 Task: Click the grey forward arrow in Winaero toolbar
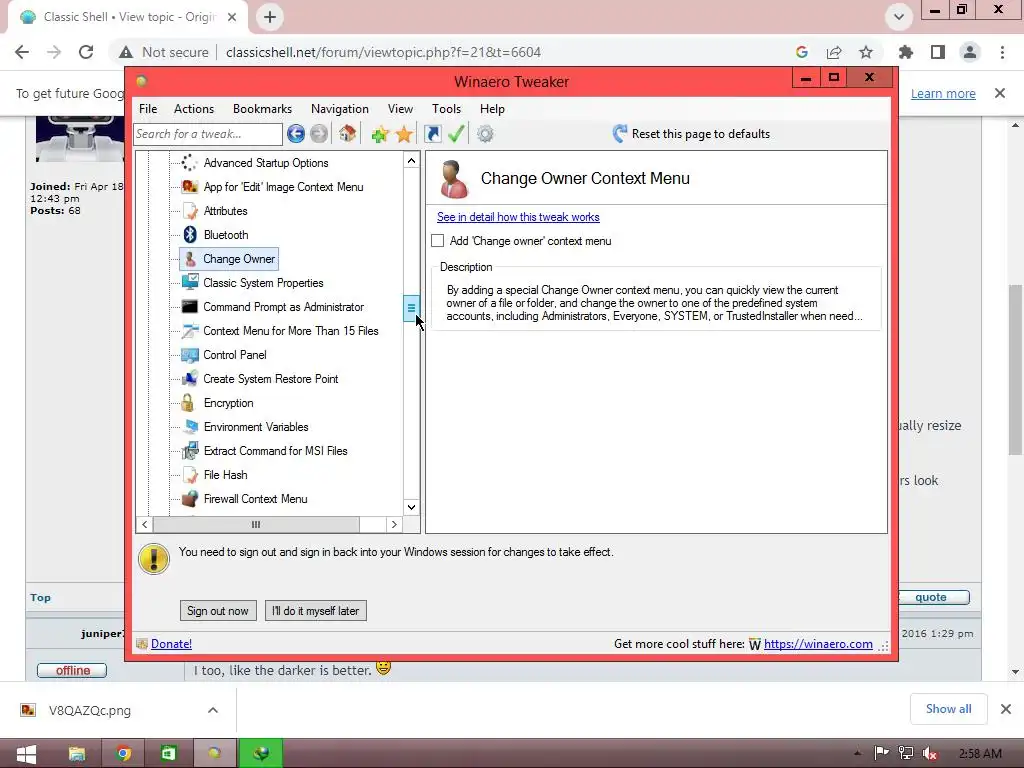click(319, 134)
